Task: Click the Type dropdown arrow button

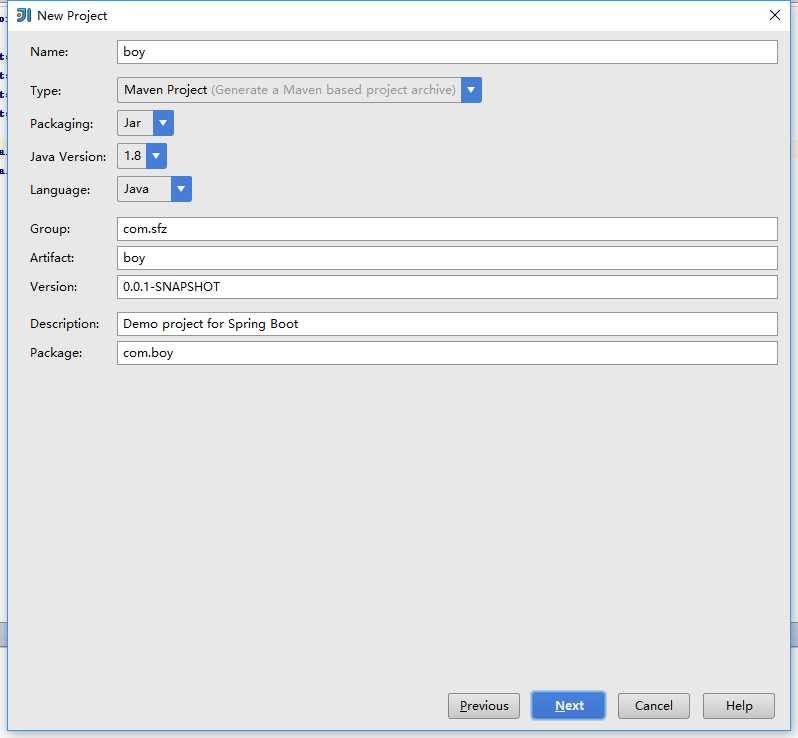Action: point(471,90)
